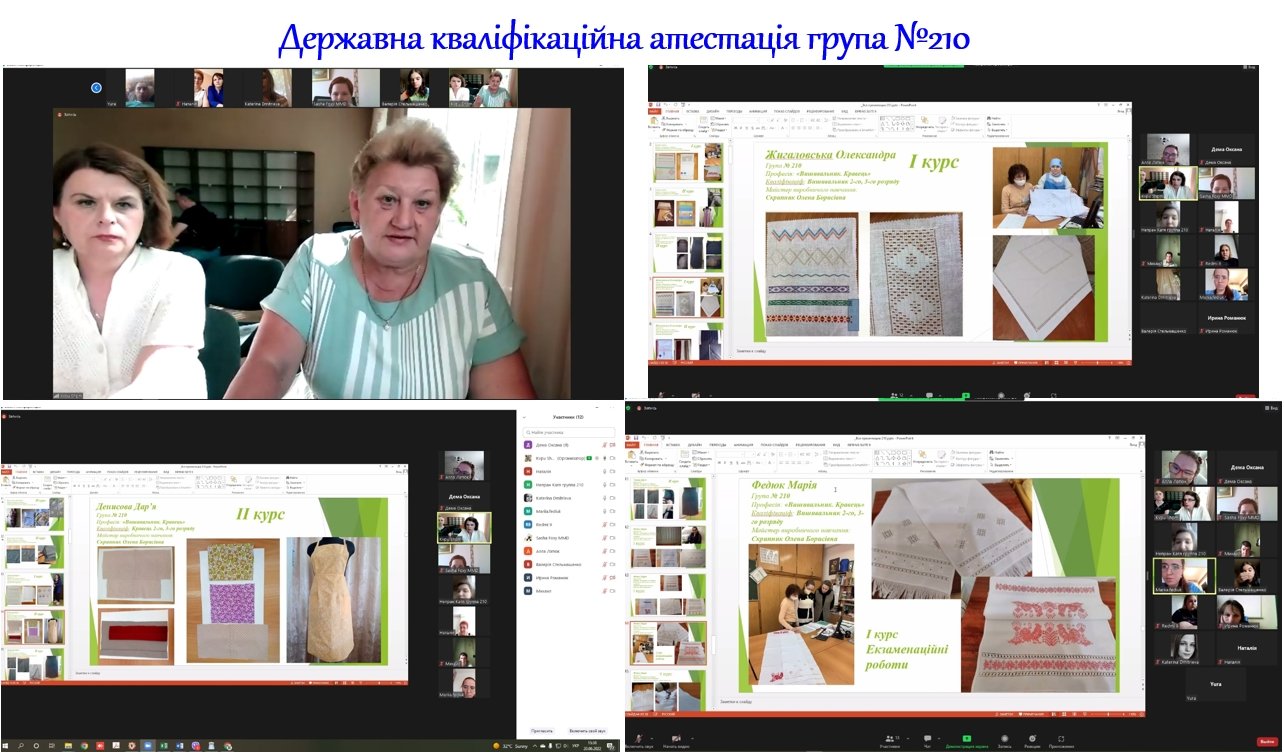The height and width of the screenshot is (752, 1284).
Task: Open Chat in bottom-right Zoom toolbar
Action: coord(927,740)
